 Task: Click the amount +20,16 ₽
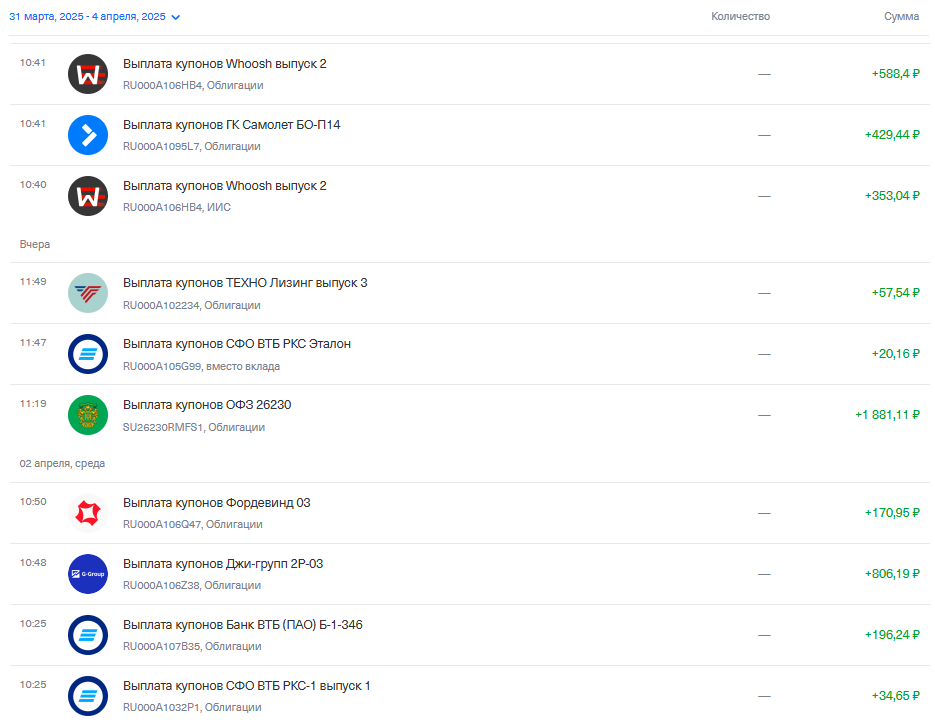[896, 354]
